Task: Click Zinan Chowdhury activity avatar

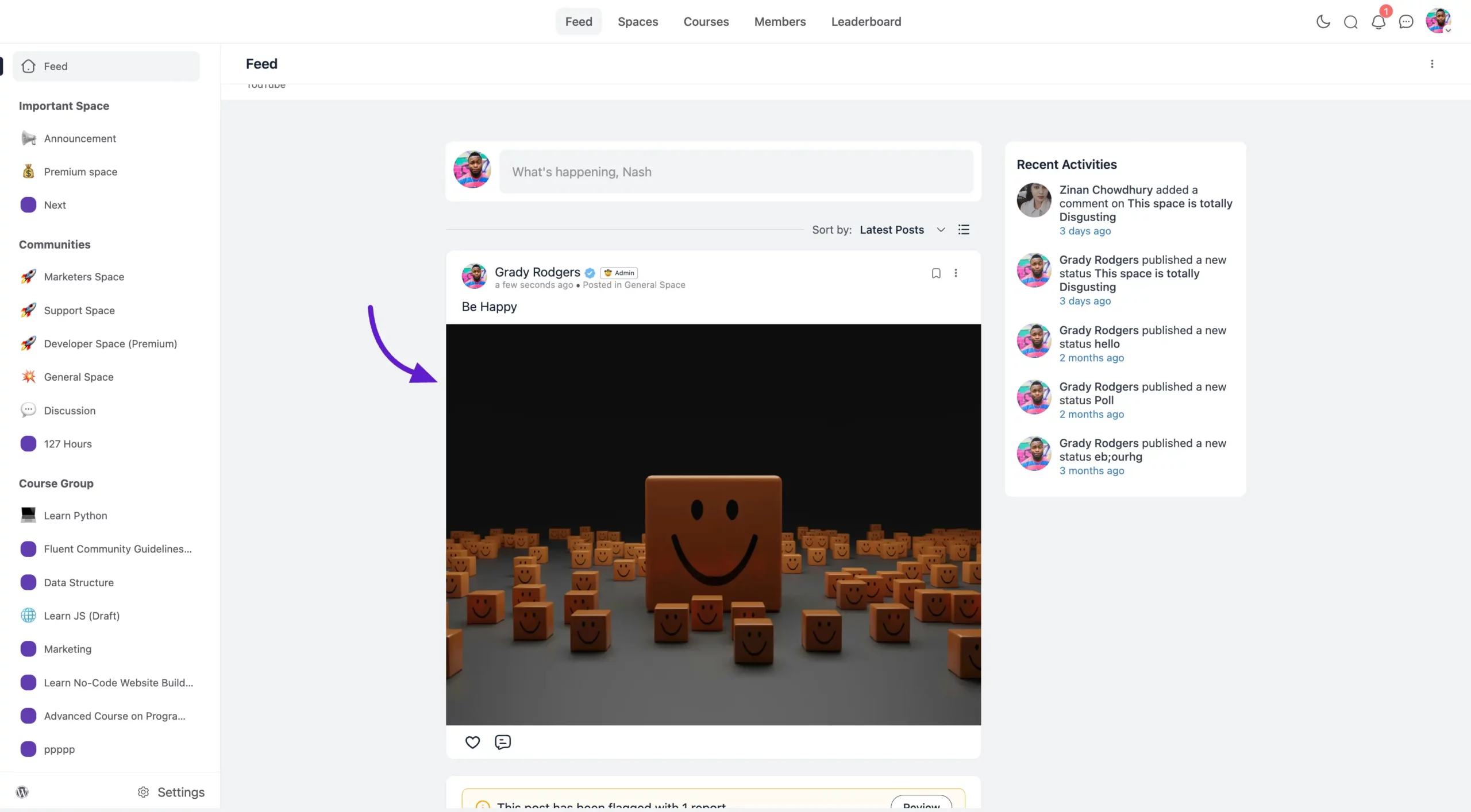Action: point(1034,200)
